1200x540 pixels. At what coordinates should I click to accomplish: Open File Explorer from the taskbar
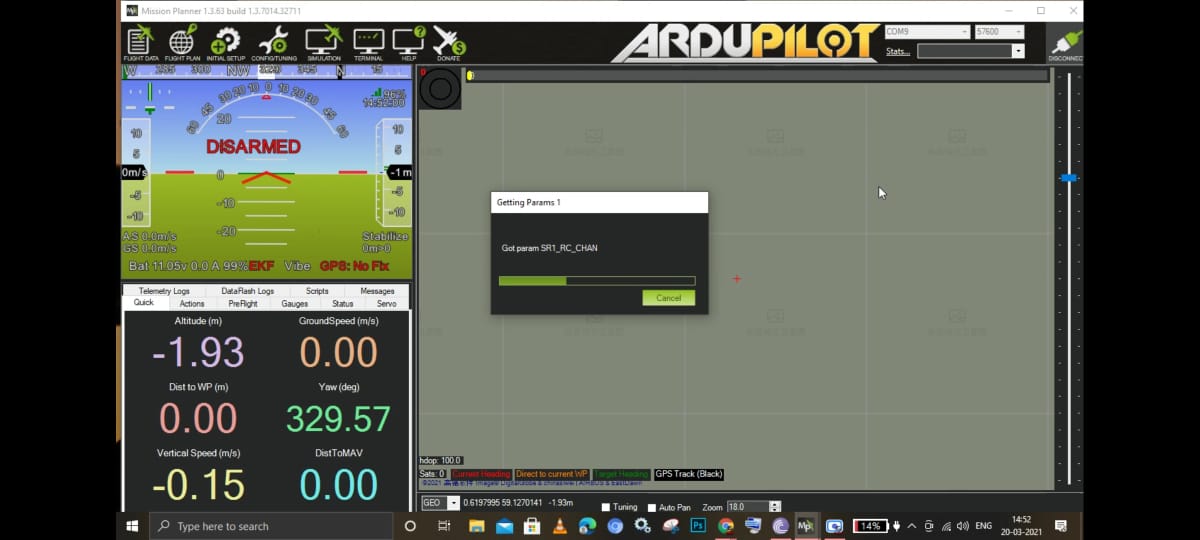click(x=477, y=525)
